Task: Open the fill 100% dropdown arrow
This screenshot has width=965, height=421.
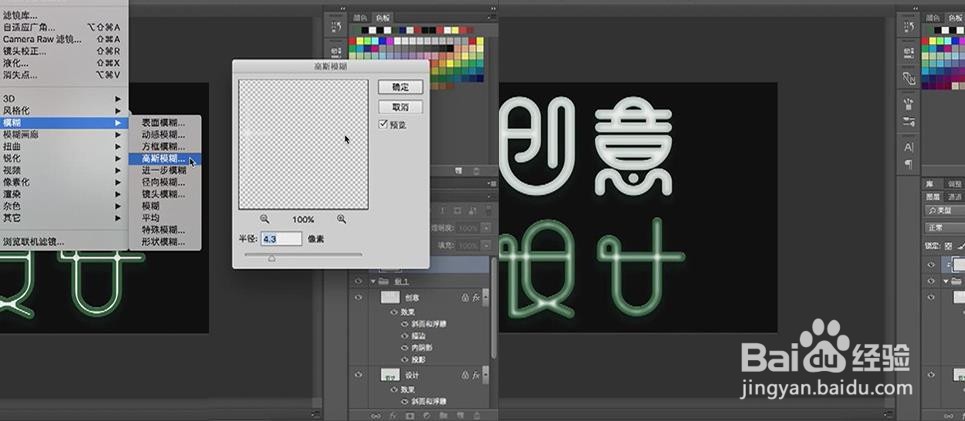Action: coord(486,246)
